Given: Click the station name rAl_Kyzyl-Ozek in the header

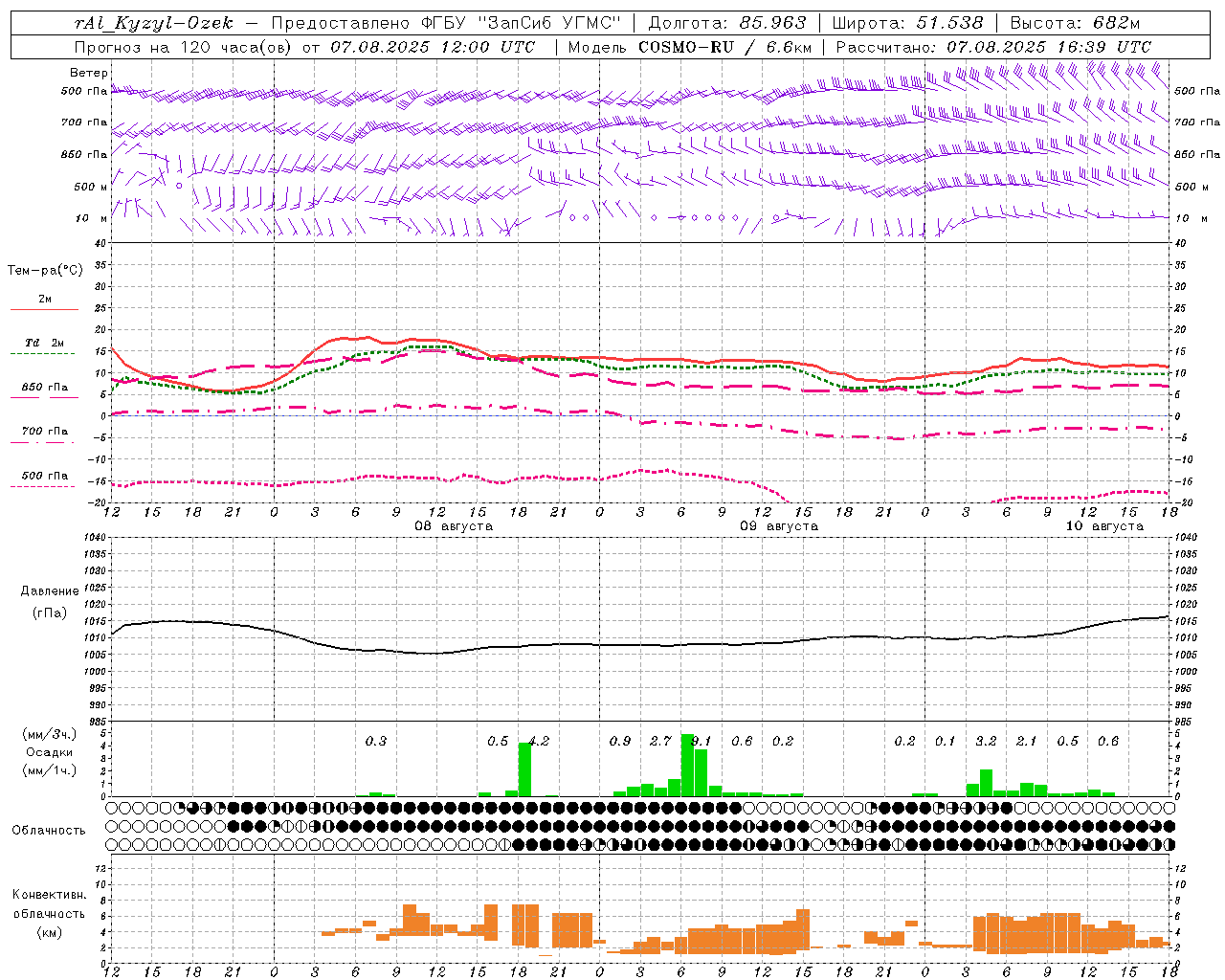Looking at the screenshot, I should (x=153, y=23).
